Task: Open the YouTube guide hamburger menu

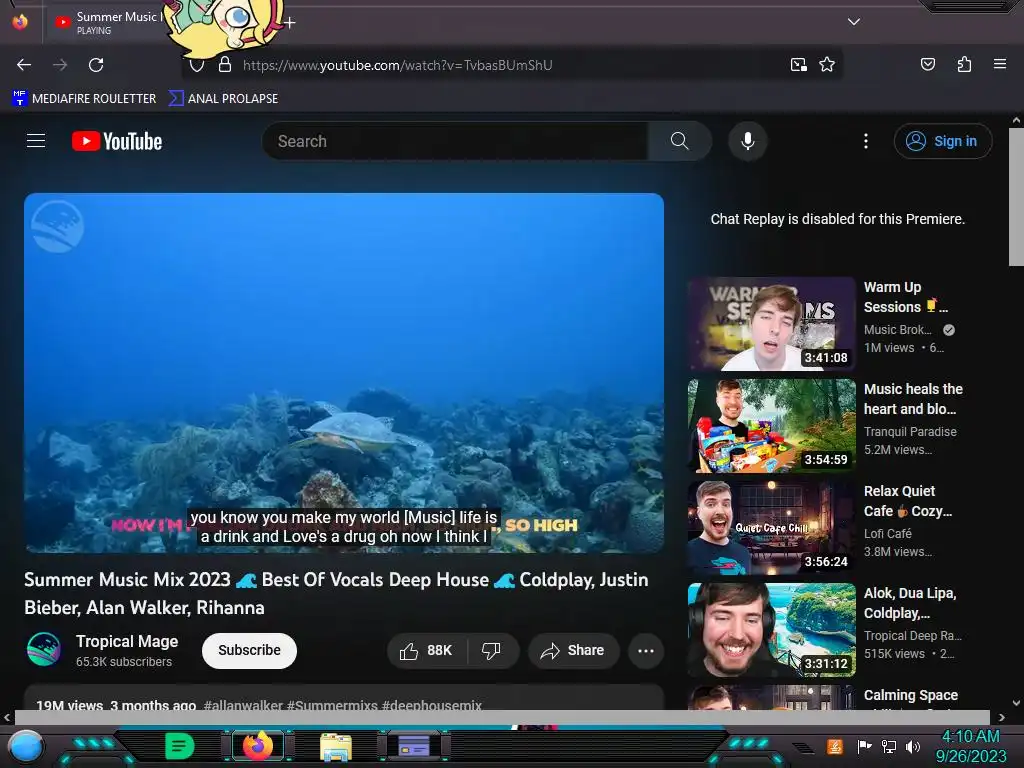Action: coord(36,141)
